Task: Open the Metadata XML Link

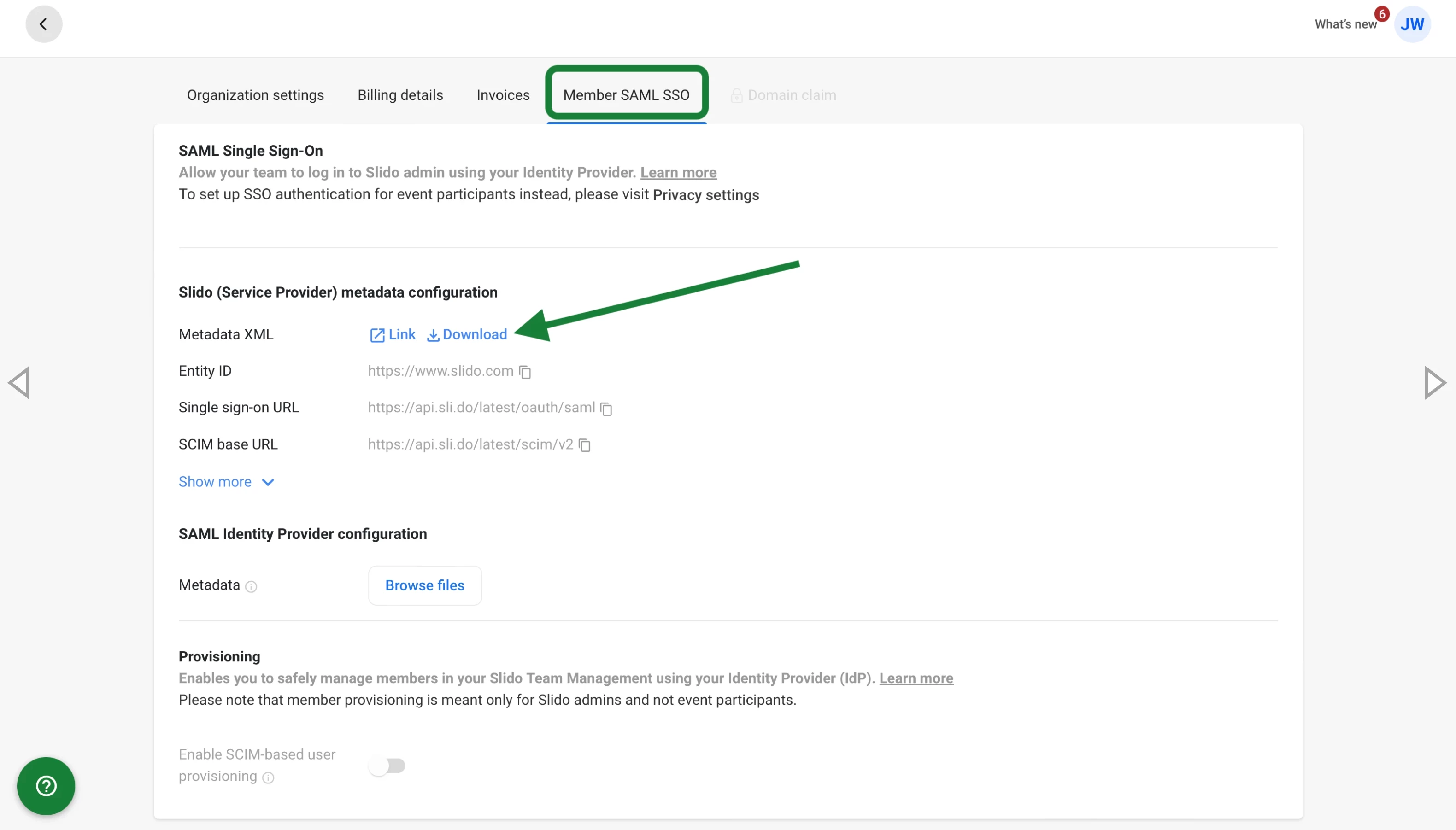Action: [393, 334]
